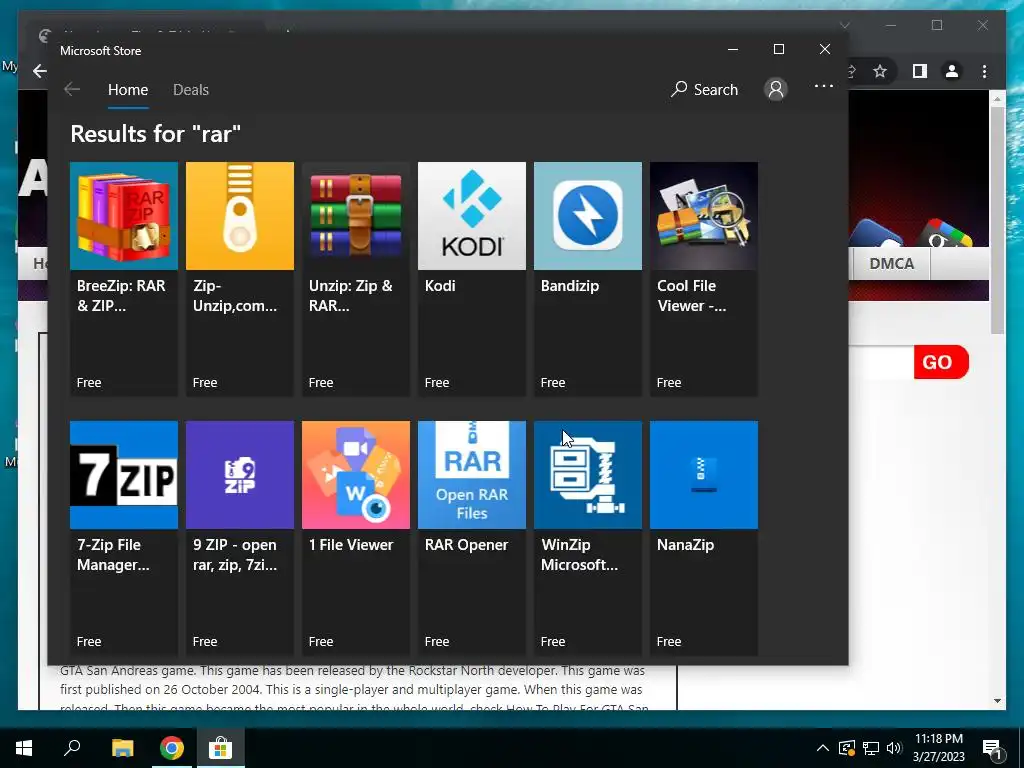This screenshot has height=768, width=1024.
Task: Select the Bandizip lightning icon
Action: click(x=588, y=216)
